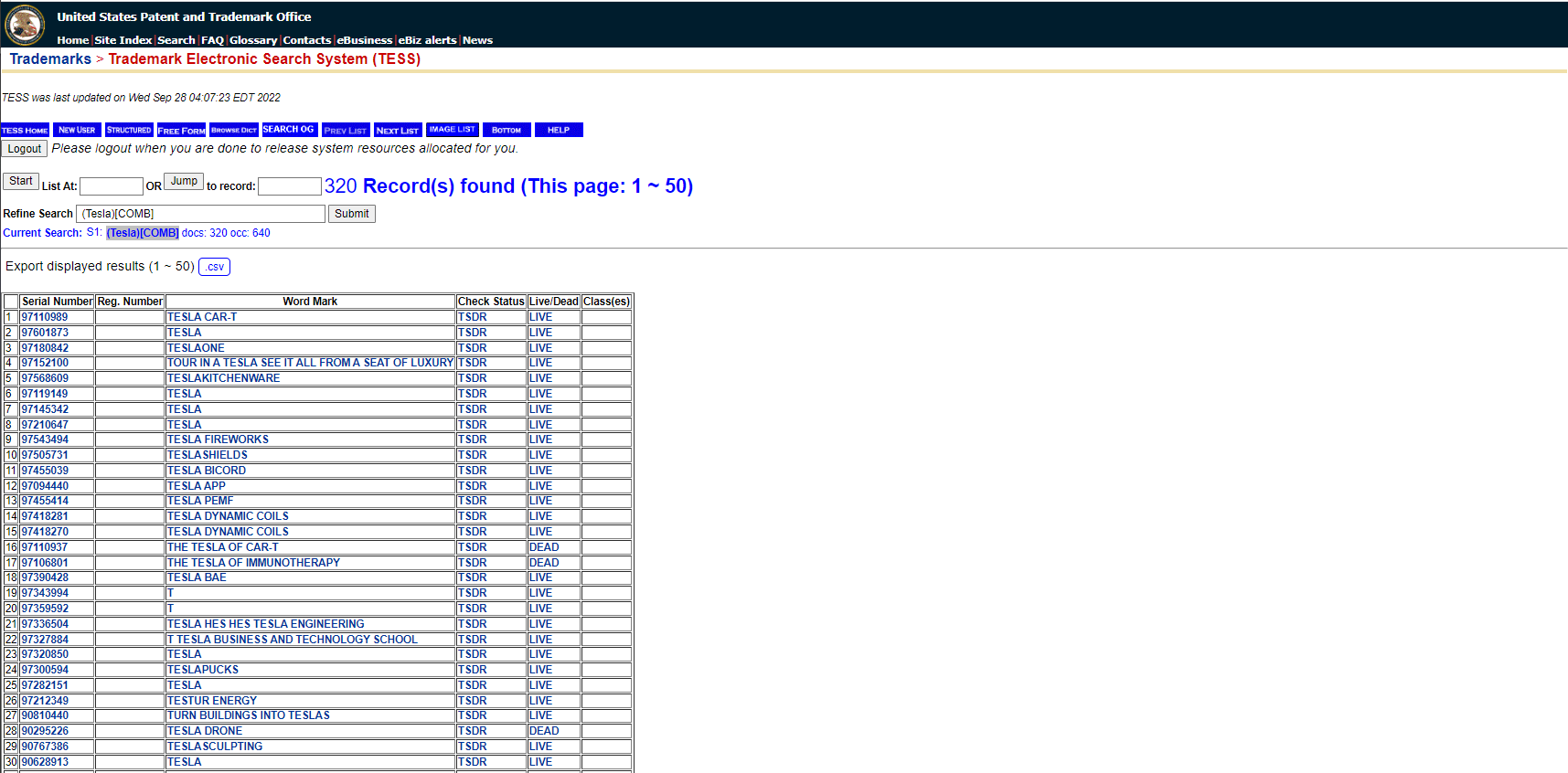Click the USPTO seal logo
Image resolution: width=1568 pixels, height=773 pixels.
pyautogui.click(x=25, y=25)
